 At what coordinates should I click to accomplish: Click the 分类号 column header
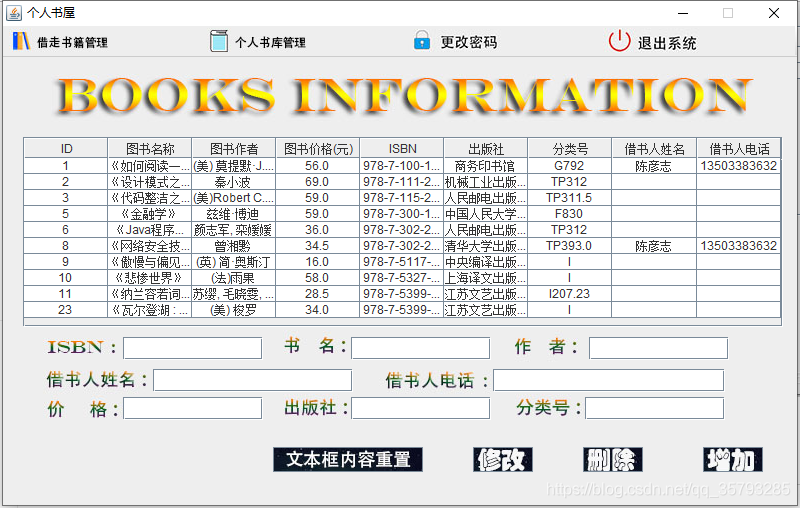569,148
